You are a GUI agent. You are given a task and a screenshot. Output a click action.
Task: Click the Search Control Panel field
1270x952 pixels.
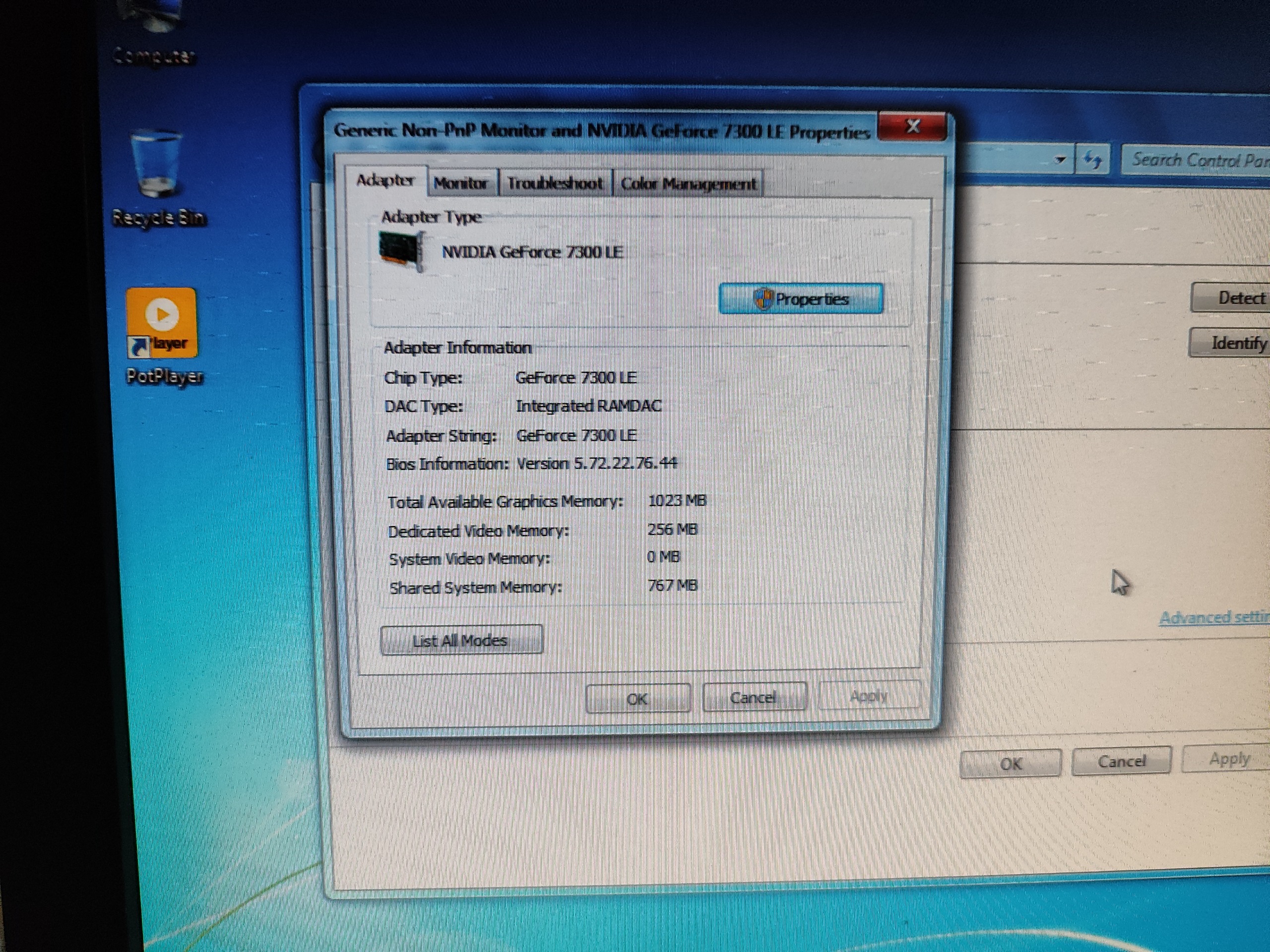coord(1197,160)
